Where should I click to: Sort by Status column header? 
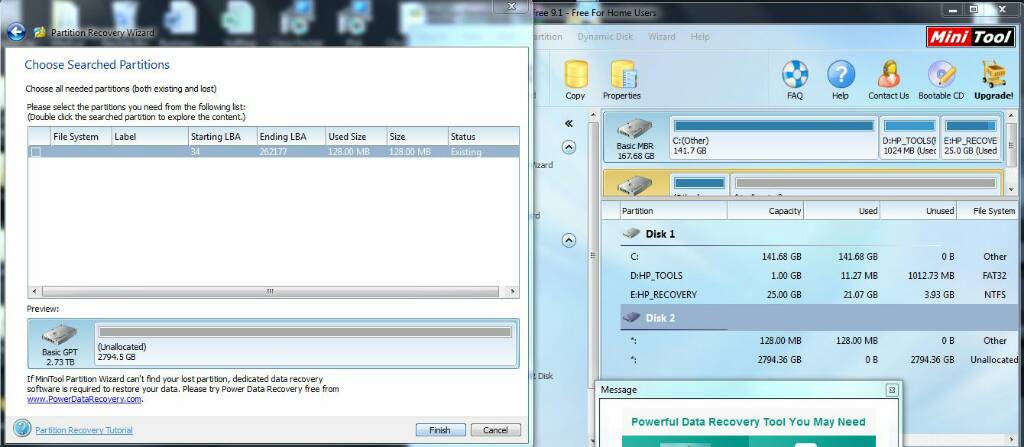coord(483,137)
